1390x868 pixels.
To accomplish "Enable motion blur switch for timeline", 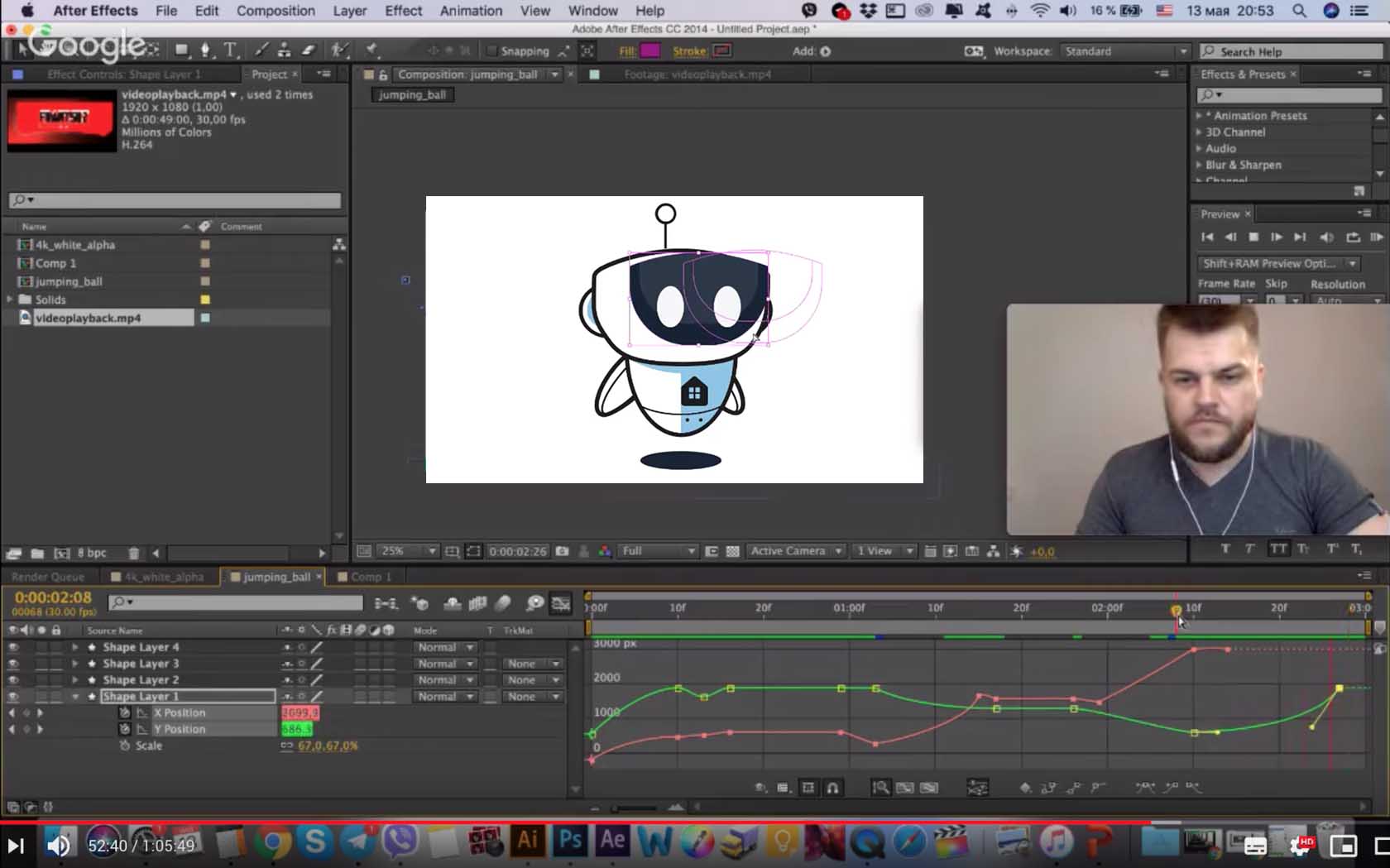I will coord(504,603).
